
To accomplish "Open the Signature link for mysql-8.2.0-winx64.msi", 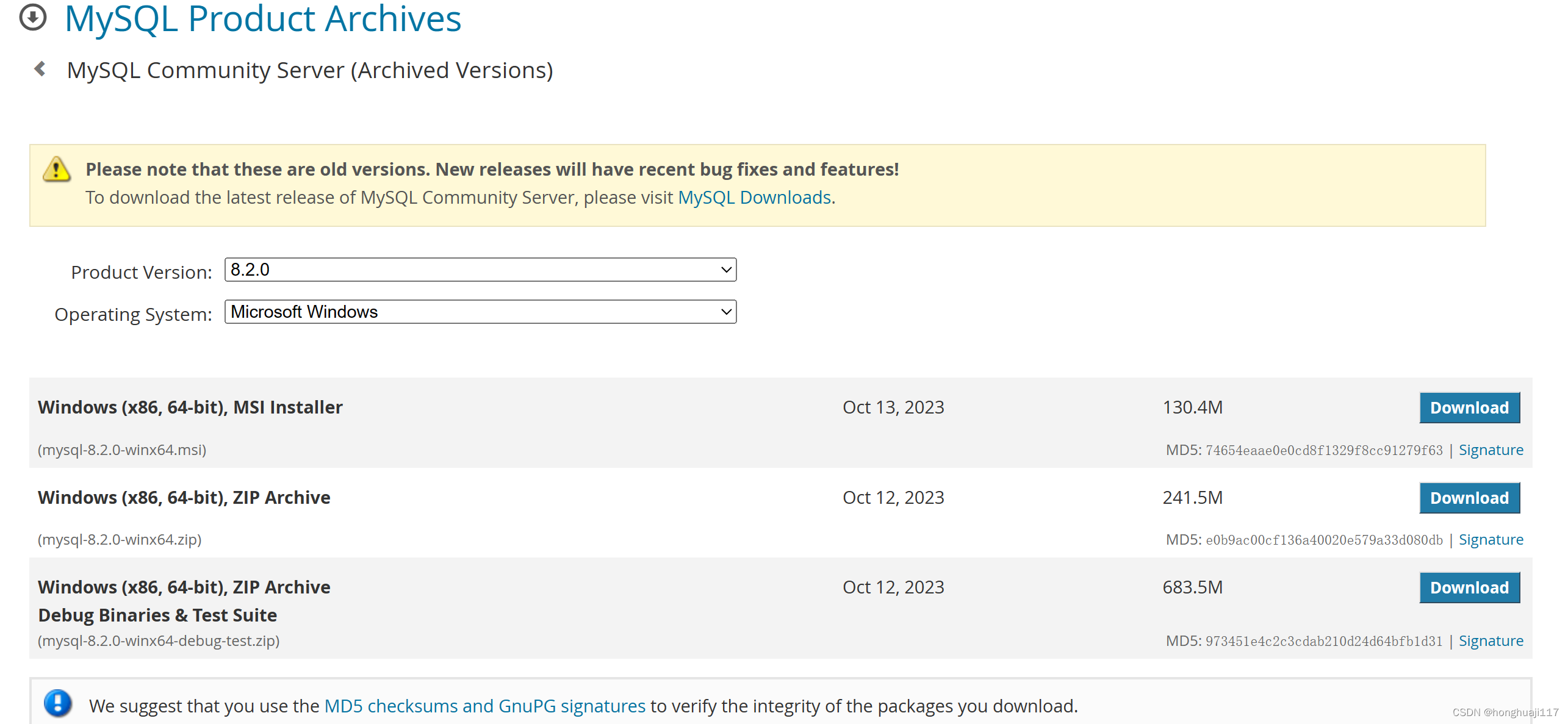I will pos(1491,450).
